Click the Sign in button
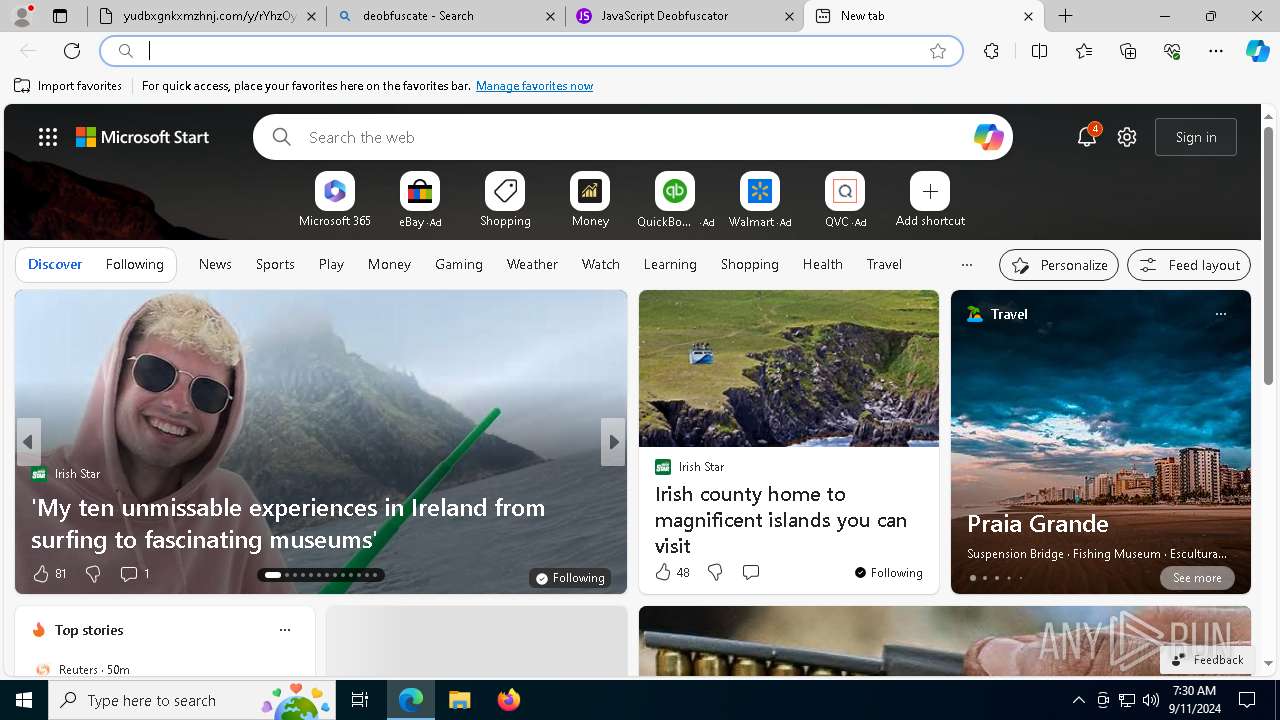Image resolution: width=1280 pixels, height=720 pixels. point(1196,137)
